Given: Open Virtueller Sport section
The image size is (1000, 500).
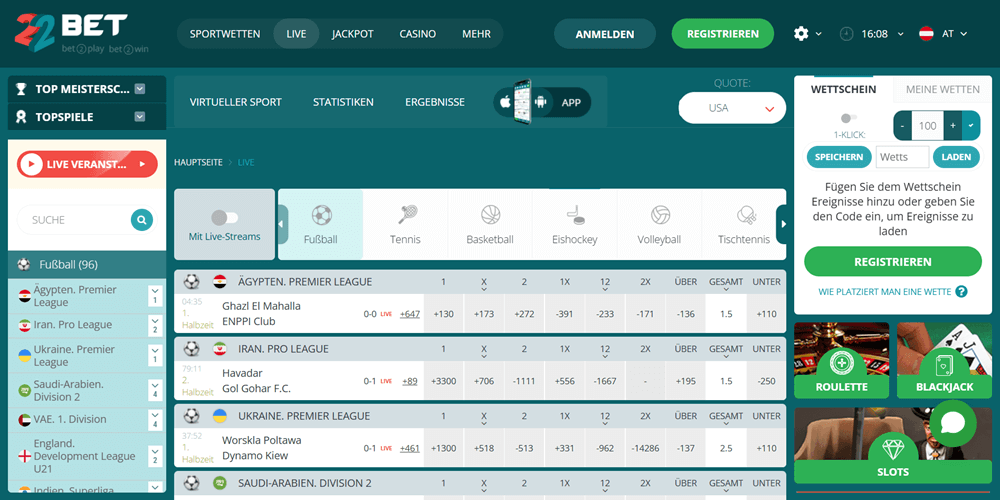Looking at the screenshot, I should pos(235,102).
